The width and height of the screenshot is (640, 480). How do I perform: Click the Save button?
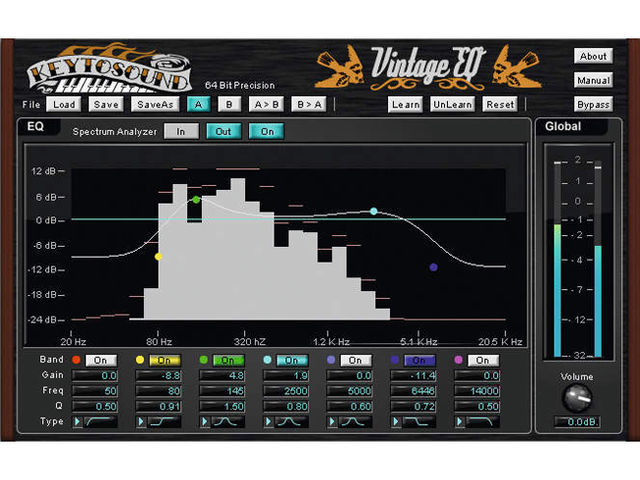[x=106, y=104]
